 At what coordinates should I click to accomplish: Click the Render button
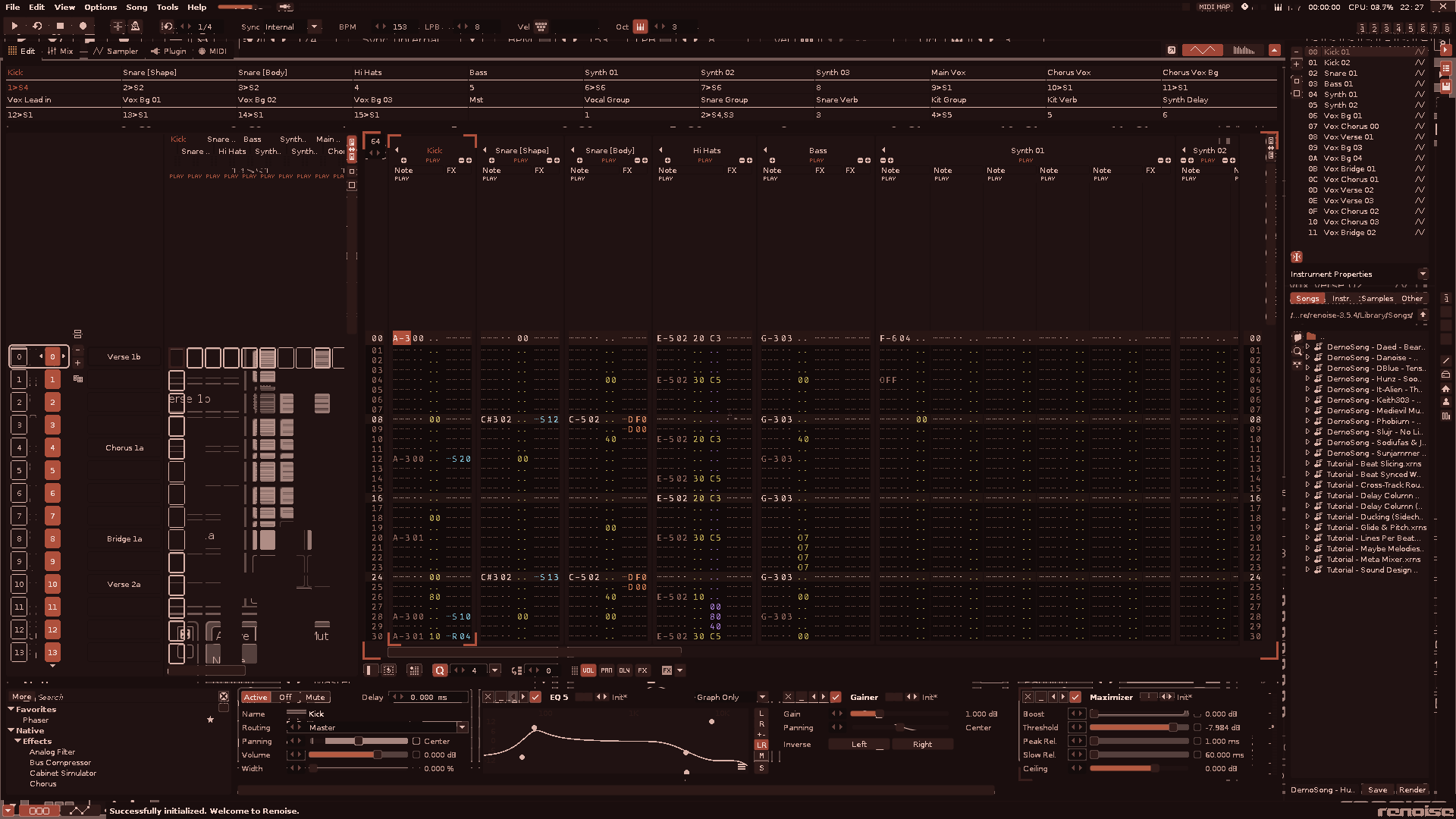coord(1412,789)
